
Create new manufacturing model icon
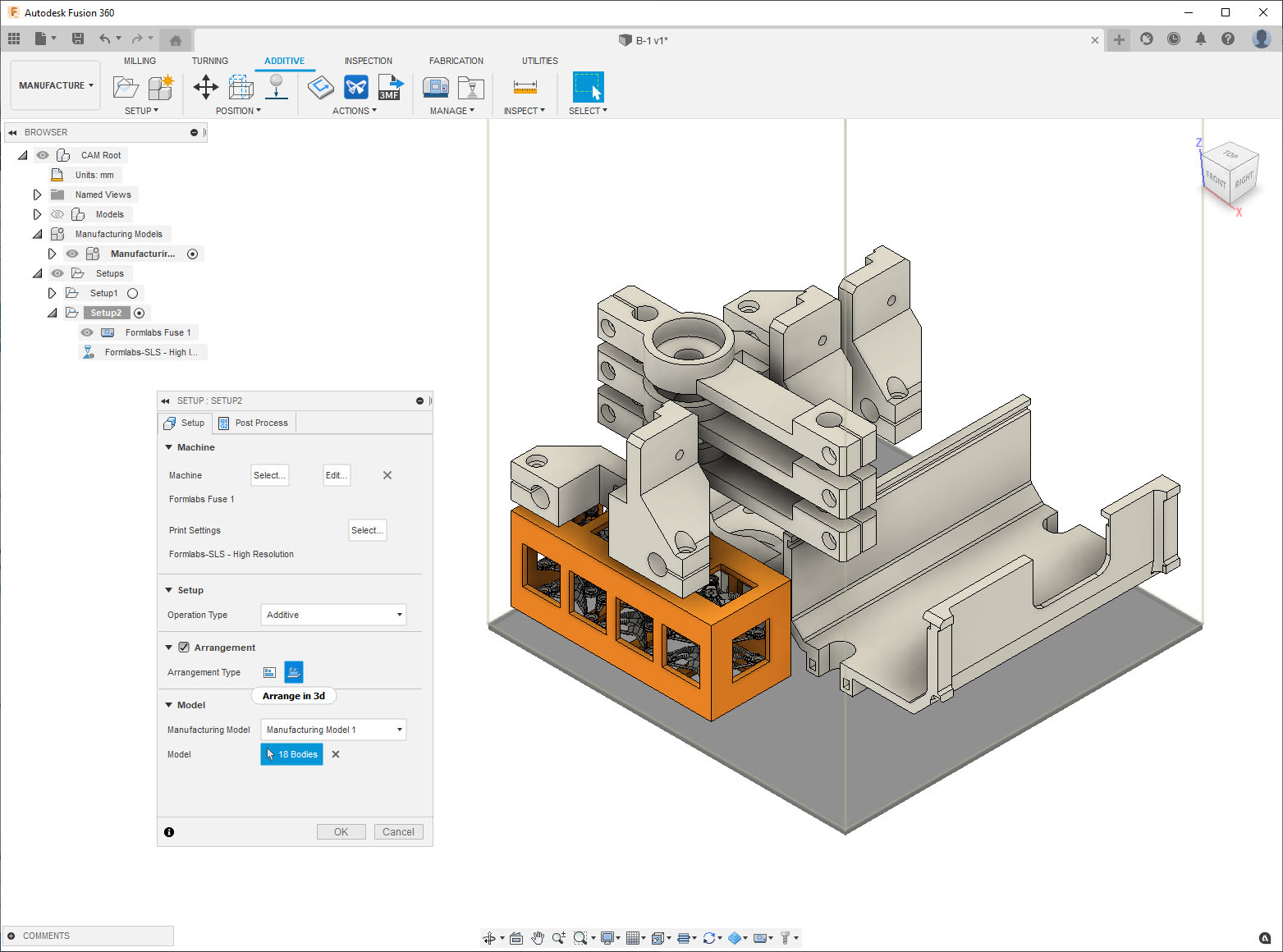[x=161, y=87]
